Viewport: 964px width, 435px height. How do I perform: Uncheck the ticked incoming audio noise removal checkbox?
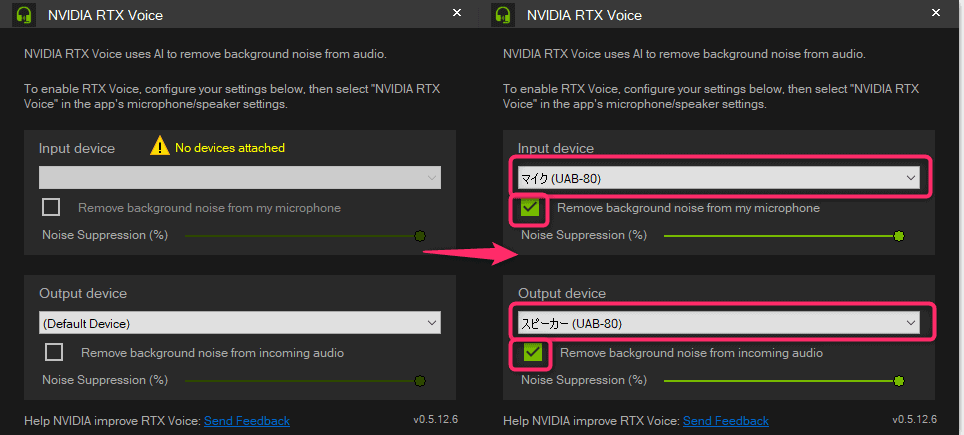click(533, 352)
